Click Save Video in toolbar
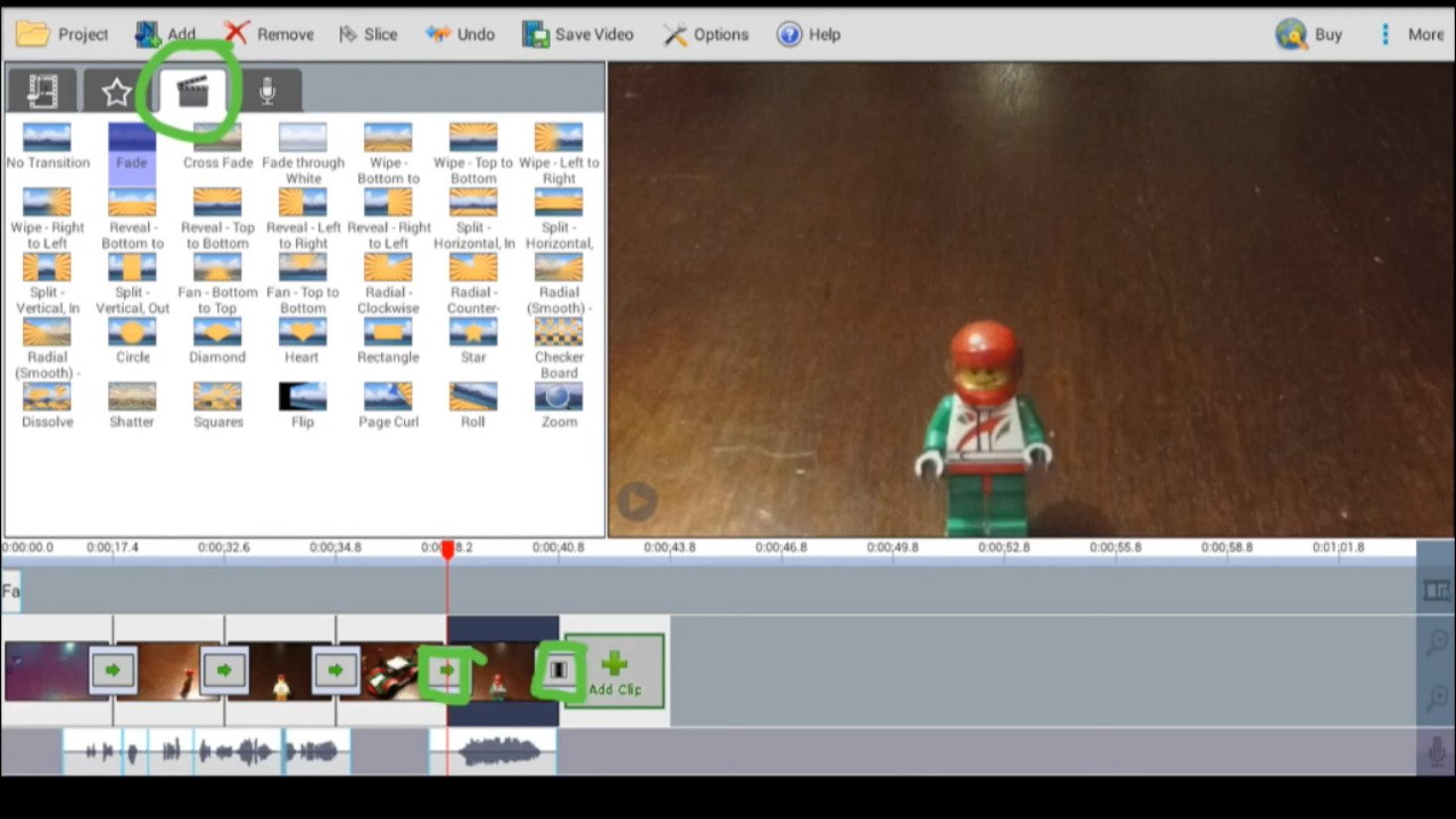The image size is (1456, 819). tap(578, 35)
